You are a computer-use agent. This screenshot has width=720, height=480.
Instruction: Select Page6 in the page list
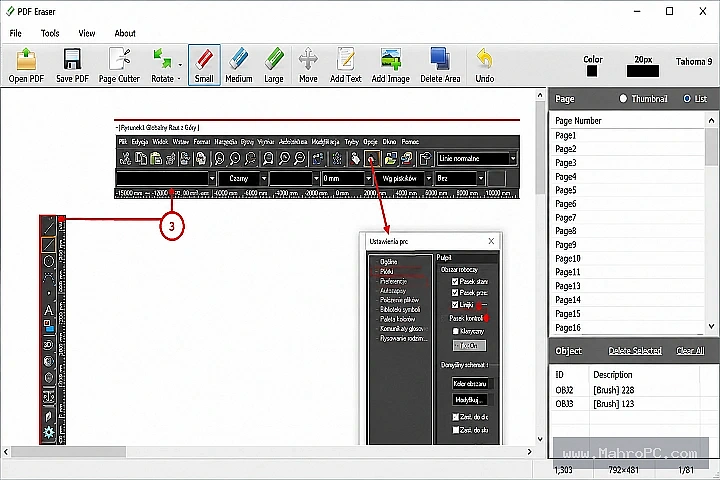pyautogui.click(x=627, y=203)
